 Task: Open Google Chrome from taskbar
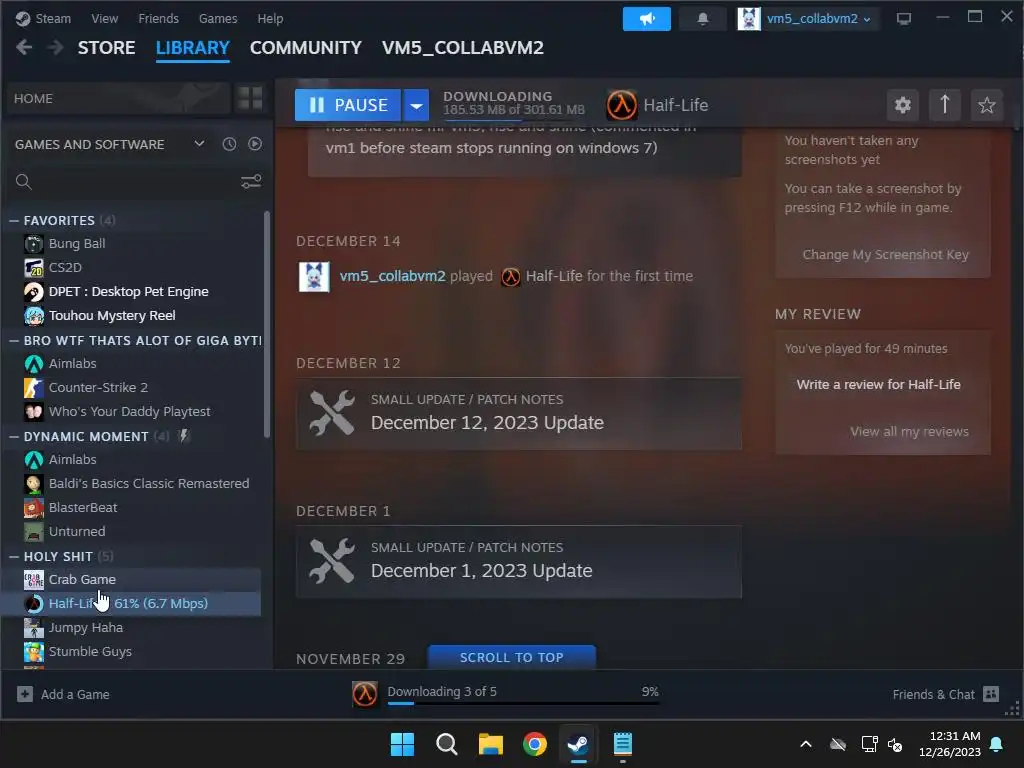pyautogui.click(x=535, y=744)
